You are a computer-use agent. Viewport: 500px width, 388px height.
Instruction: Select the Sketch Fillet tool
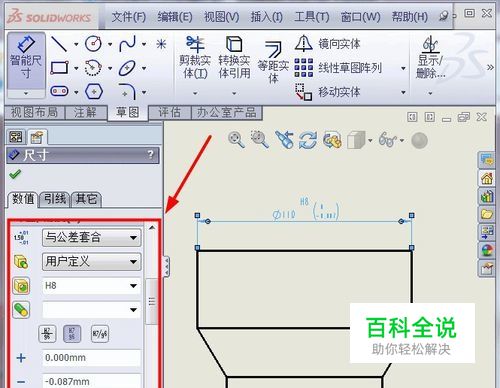[x=128, y=92]
